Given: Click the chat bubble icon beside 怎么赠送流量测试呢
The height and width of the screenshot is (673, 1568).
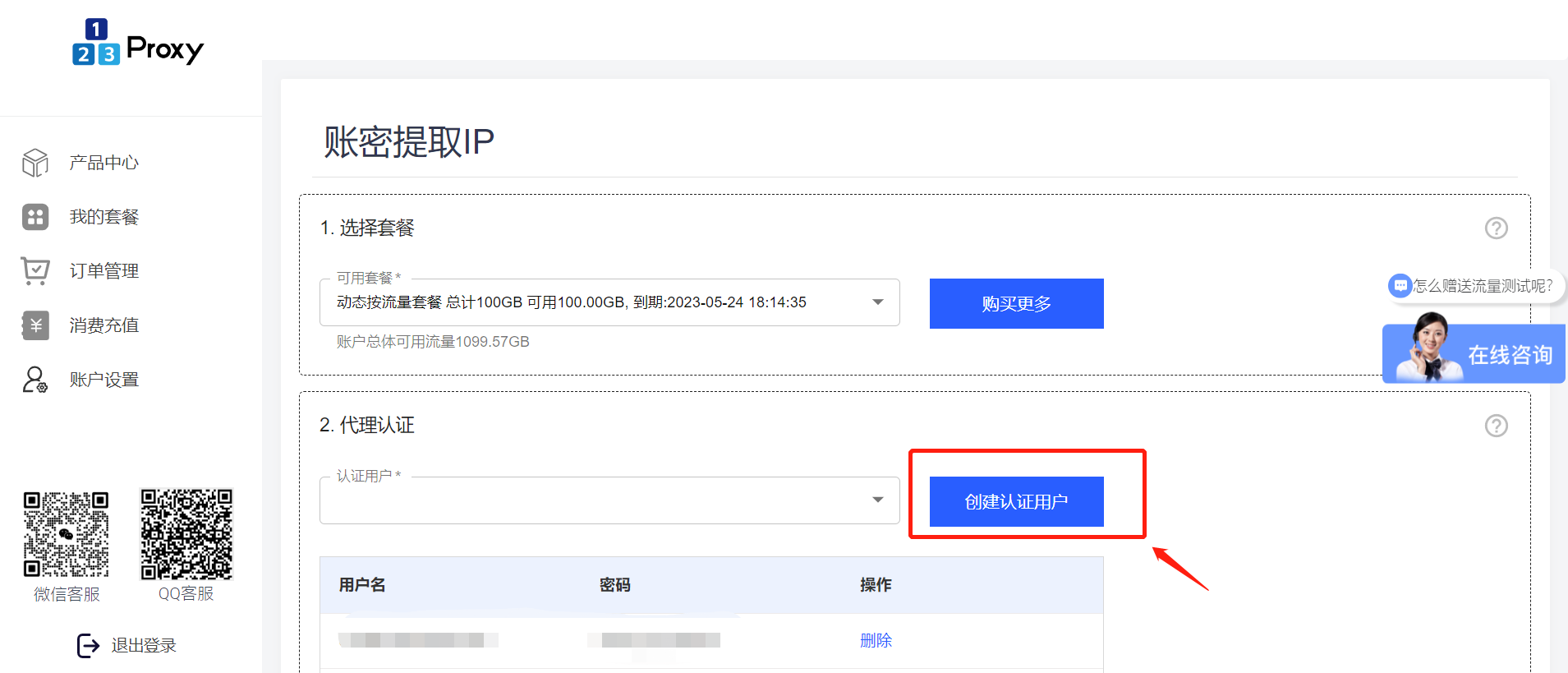Looking at the screenshot, I should pyautogui.click(x=1400, y=286).
